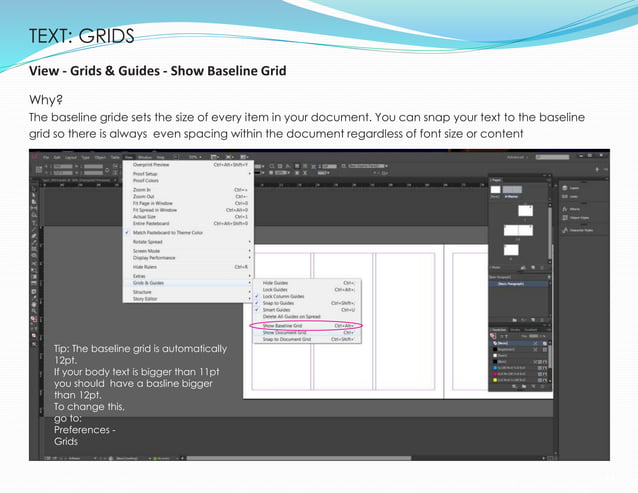Click the Pages panel vertical scrollbar
Screen dimensions: 638x493
[x=549, y=232]
